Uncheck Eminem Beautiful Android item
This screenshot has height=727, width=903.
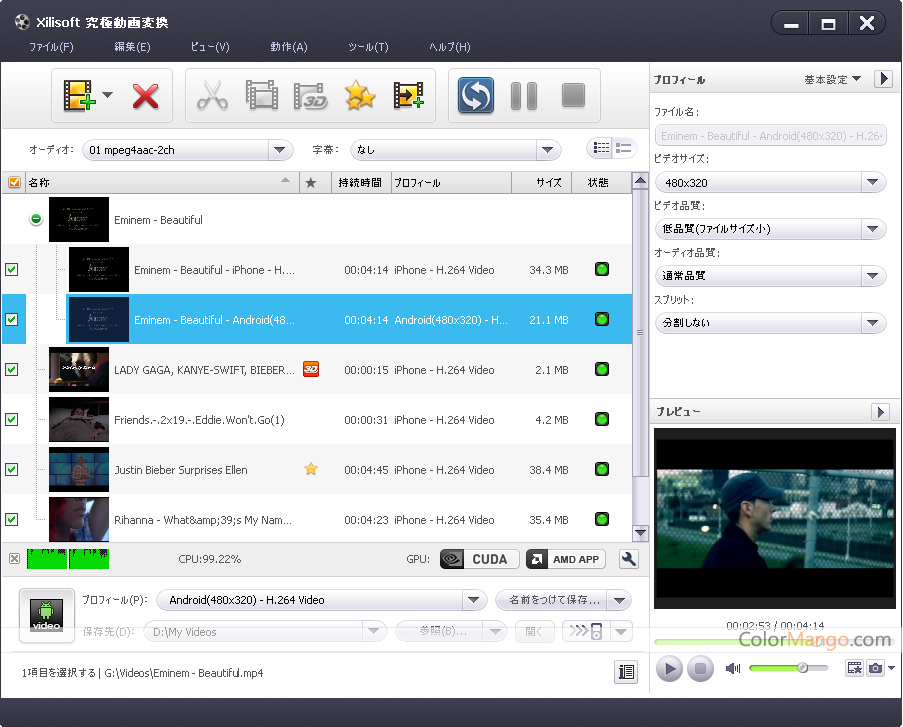point(12,319)
